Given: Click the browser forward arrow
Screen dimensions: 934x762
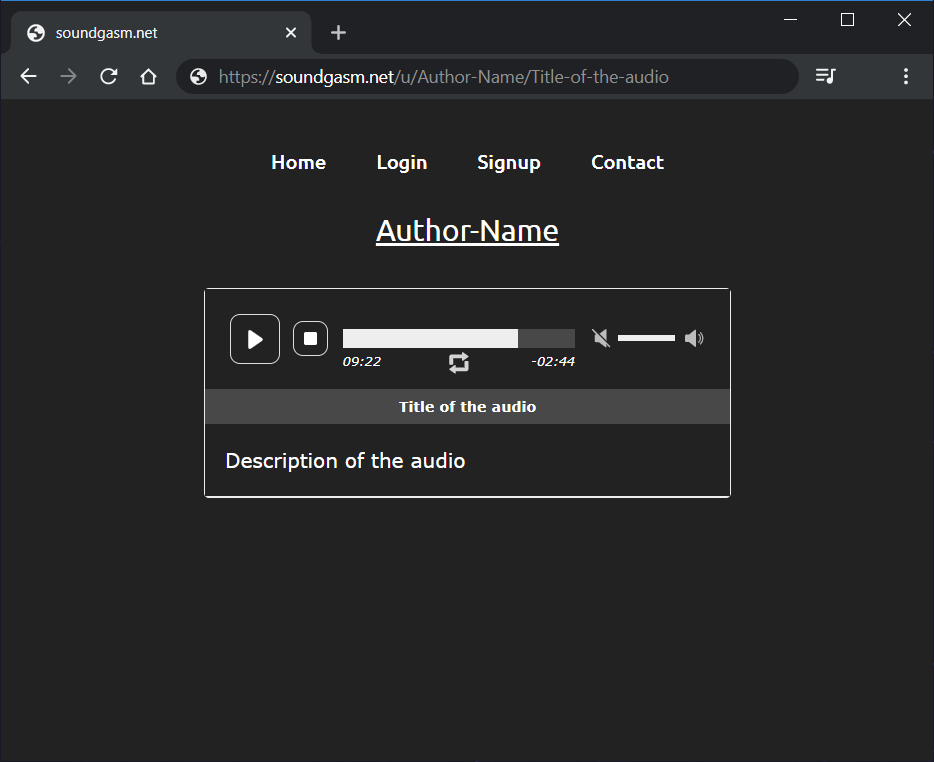Looking at the screenshot, I should coord(68,76).
